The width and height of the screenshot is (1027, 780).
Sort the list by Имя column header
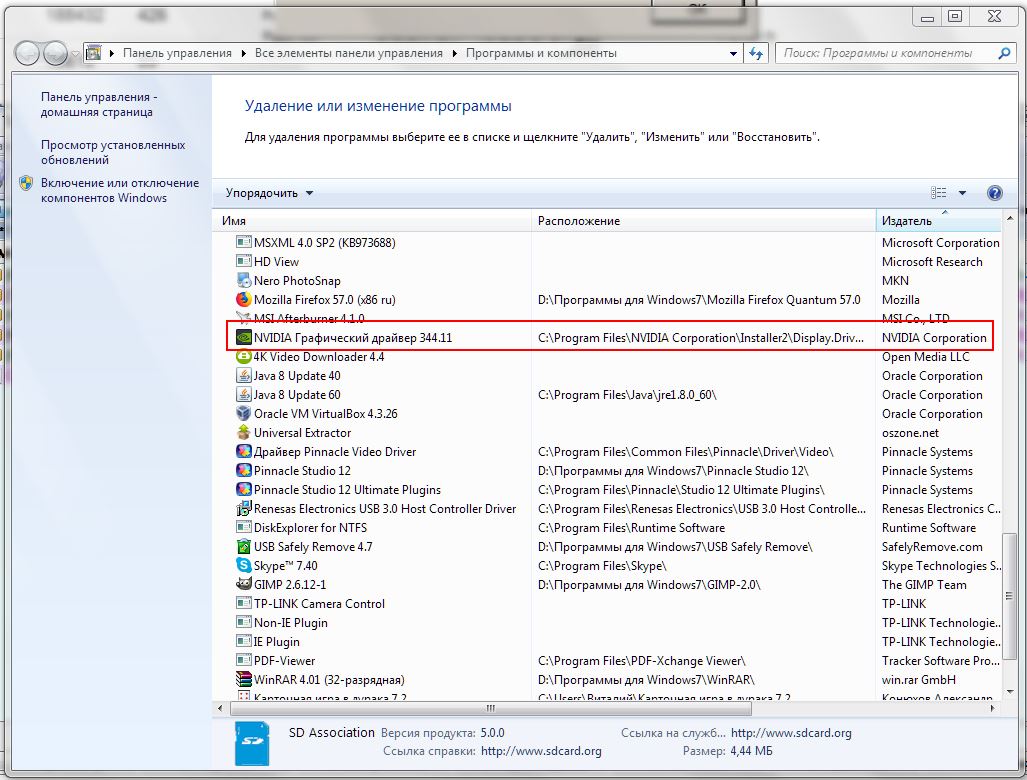373,221
